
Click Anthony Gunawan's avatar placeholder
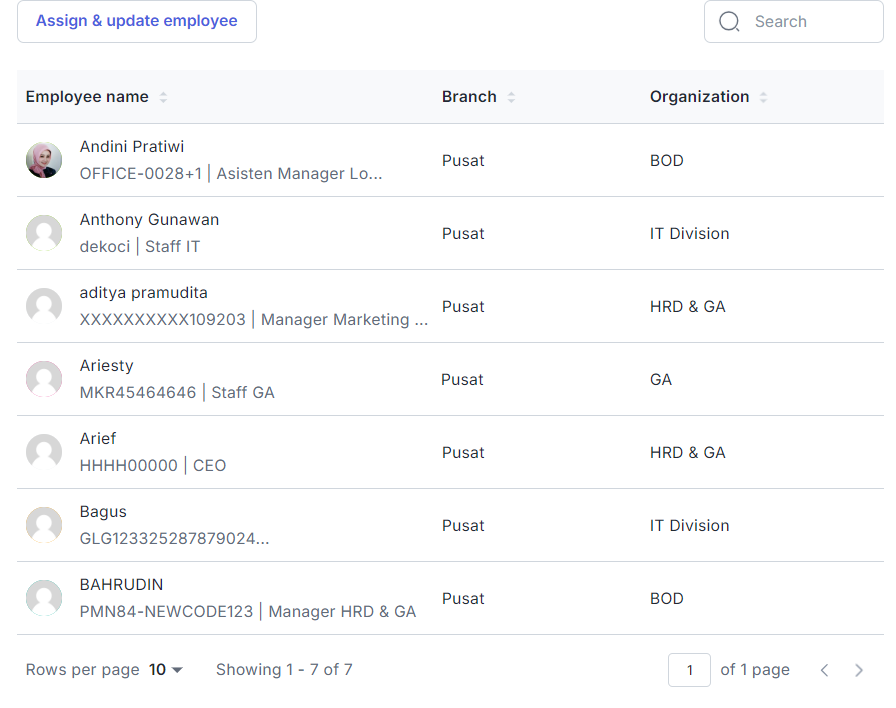click(x=44, y=233)
